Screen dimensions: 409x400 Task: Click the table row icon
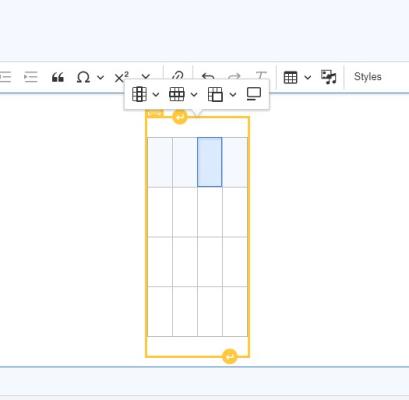[x=177, y=94]
